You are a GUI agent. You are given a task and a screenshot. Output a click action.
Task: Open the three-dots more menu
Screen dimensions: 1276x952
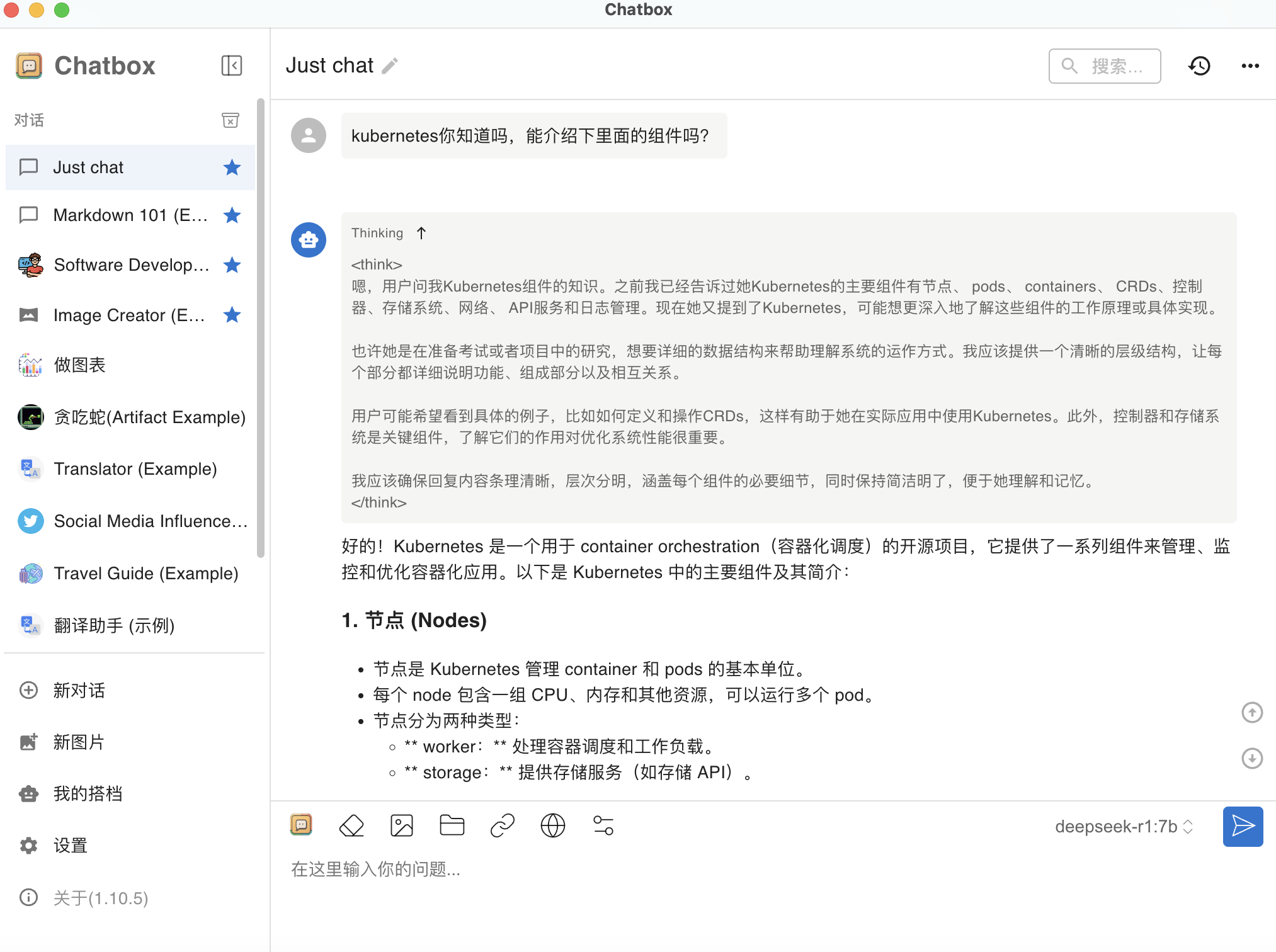point(1250,65)
